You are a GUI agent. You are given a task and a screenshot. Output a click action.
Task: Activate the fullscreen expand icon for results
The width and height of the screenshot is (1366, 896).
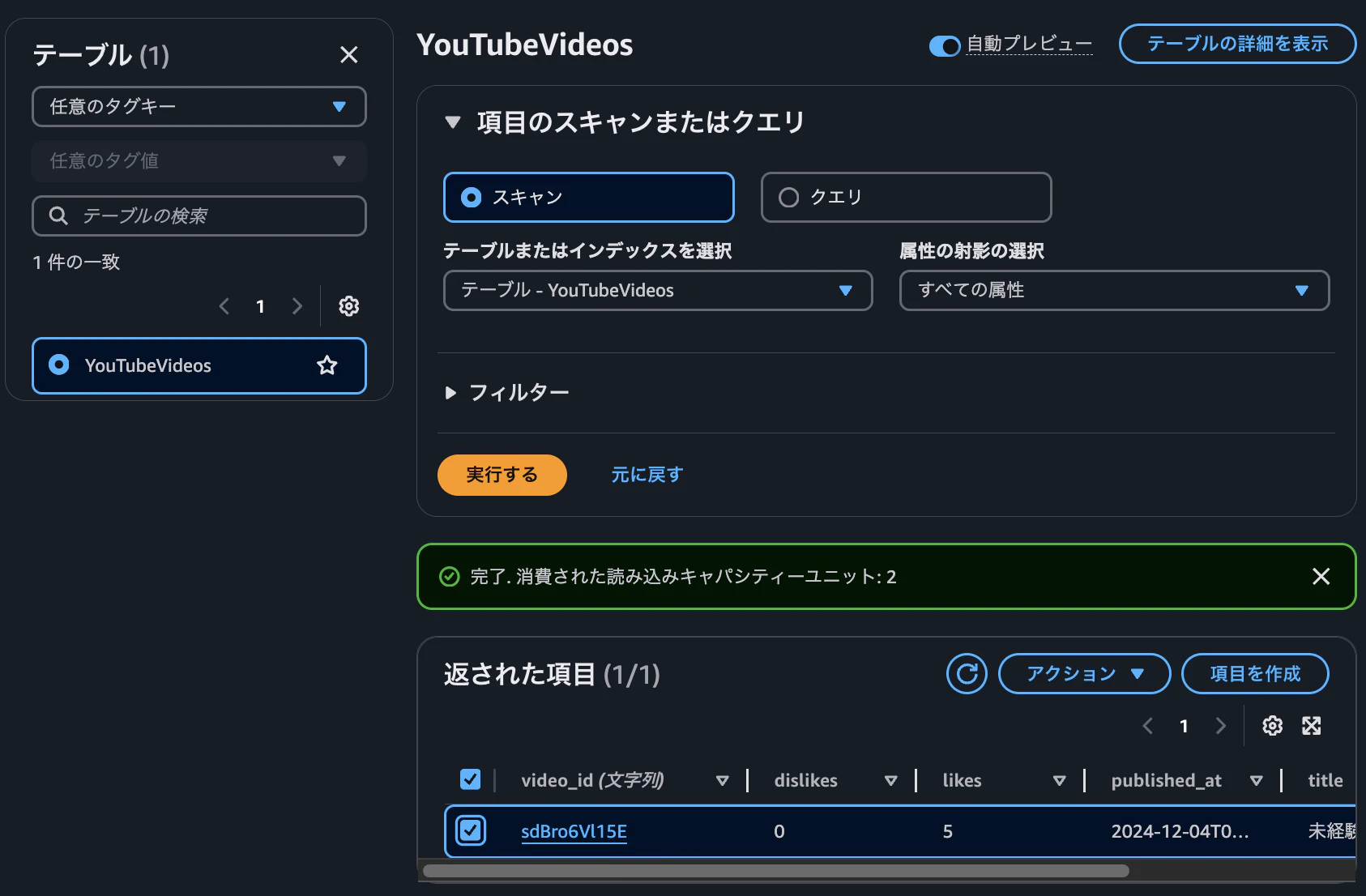click(1313, 726)
